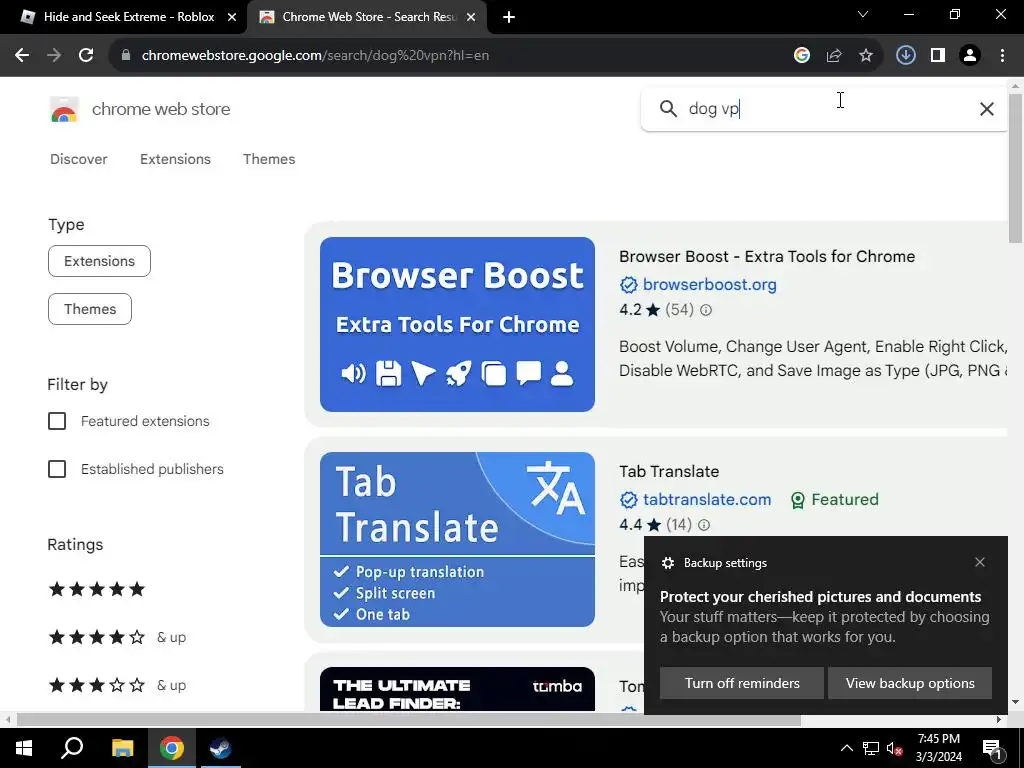This screenshot has height=768, width=1024.
Task: Open a new browser tab
Action: (509, 17)
